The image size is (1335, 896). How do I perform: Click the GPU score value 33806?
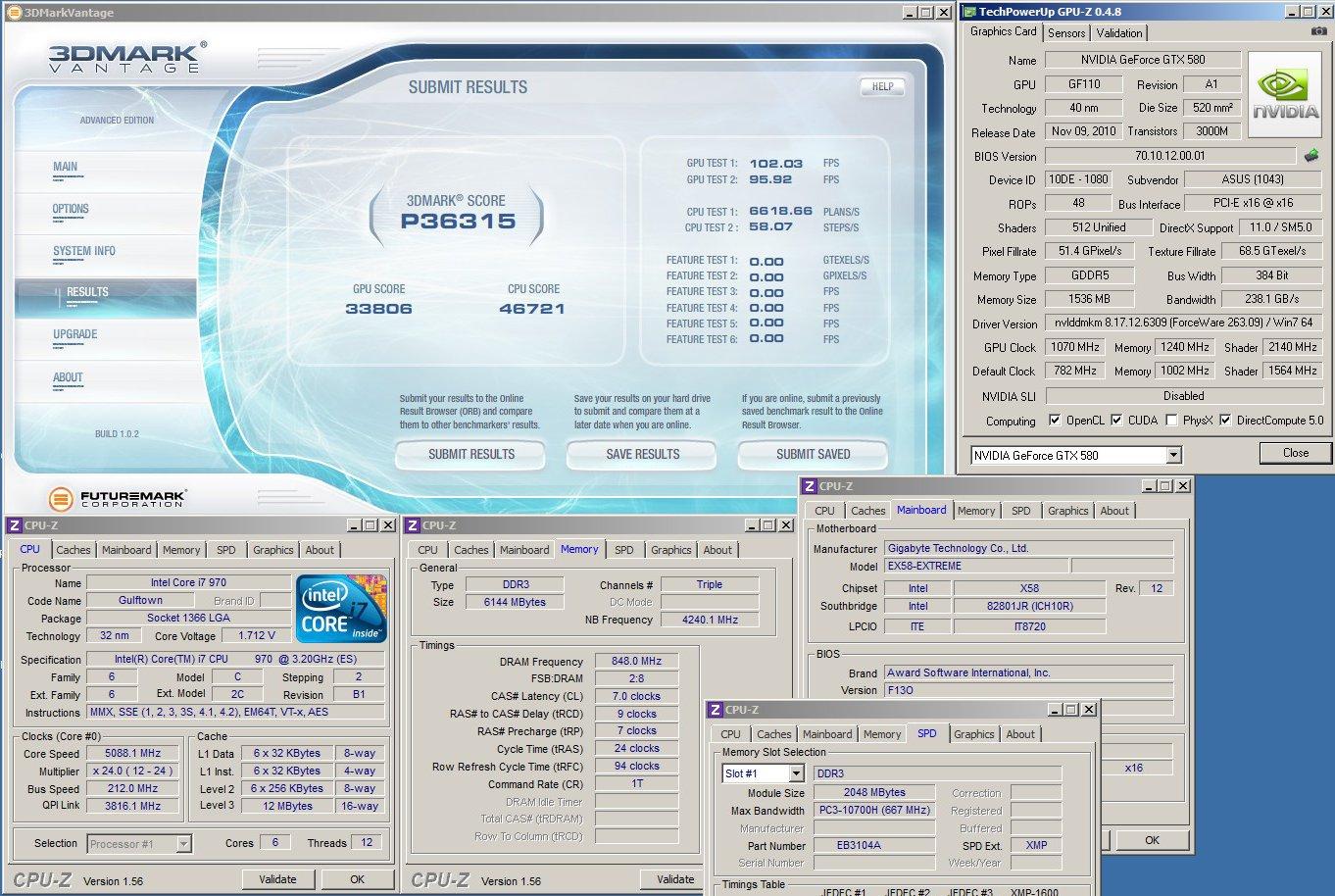click(x=378, y=309)
